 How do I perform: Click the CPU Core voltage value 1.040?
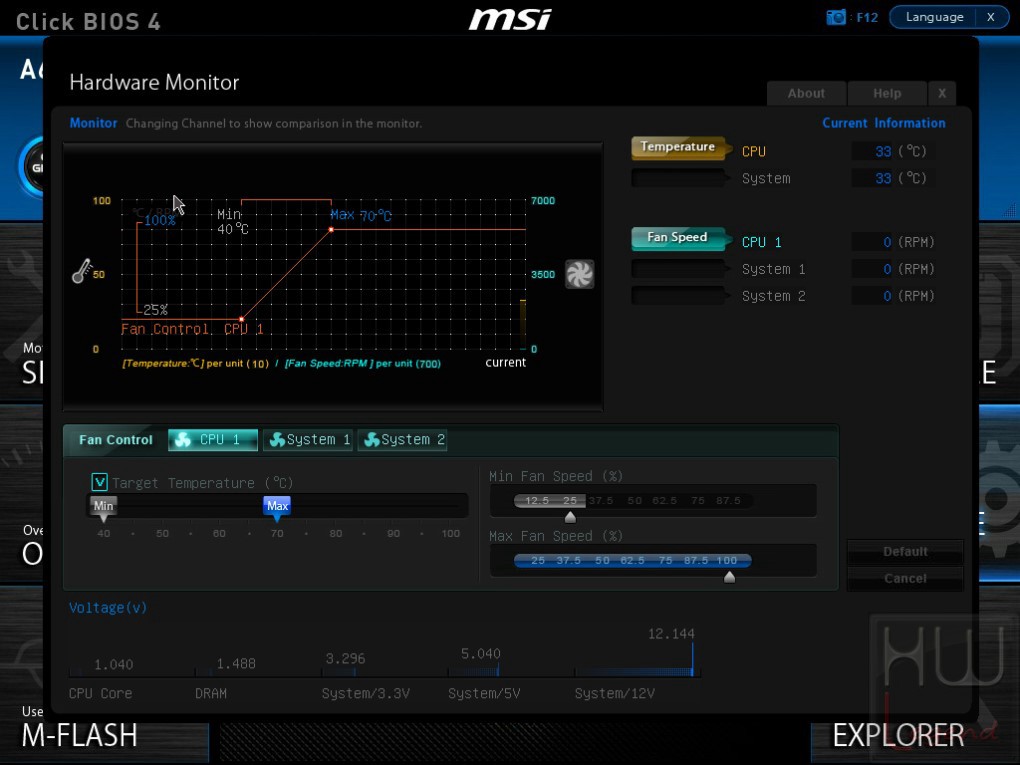[113, 664]
